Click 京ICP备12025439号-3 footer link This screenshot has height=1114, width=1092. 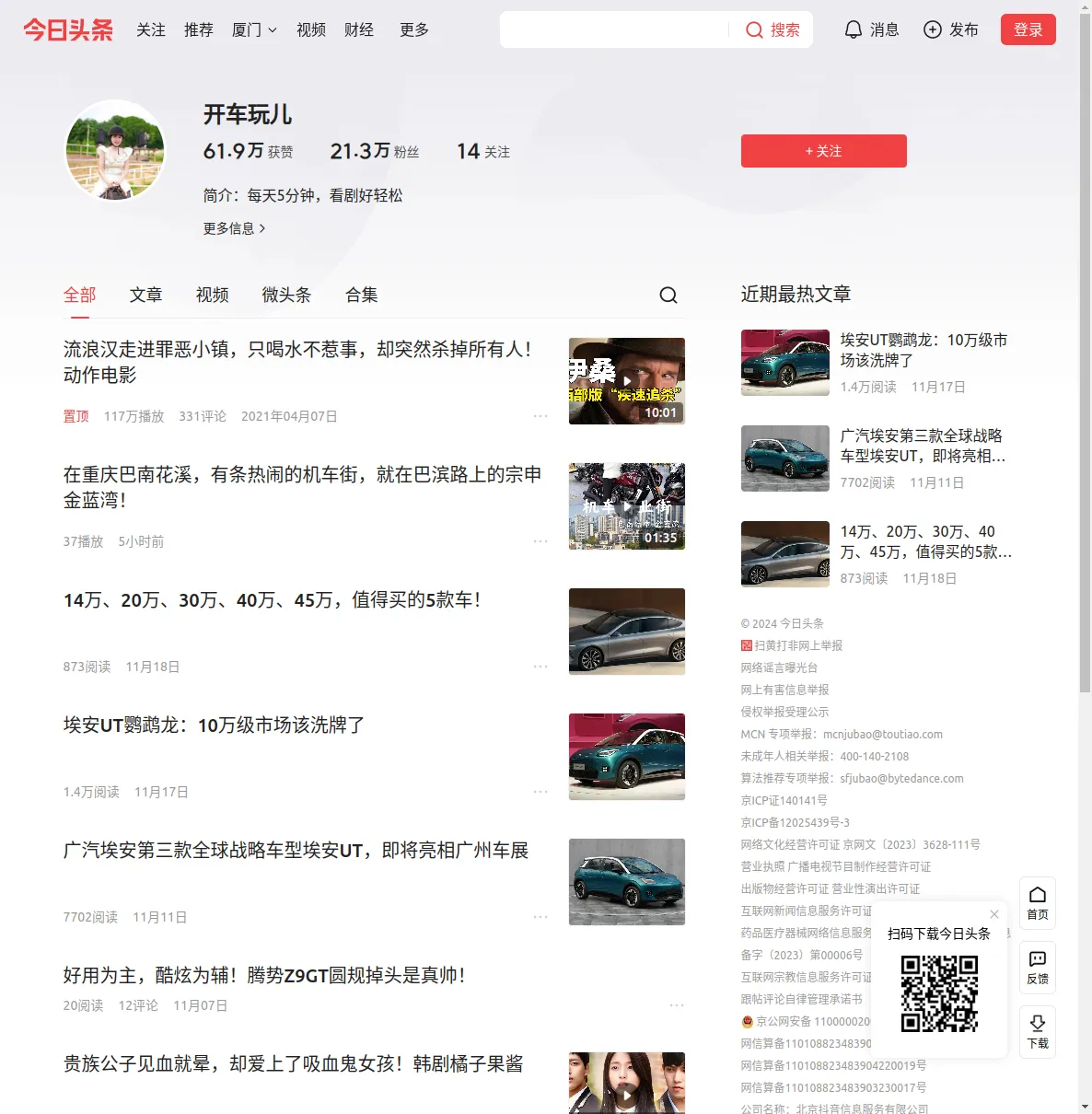(x=796, y=822)
